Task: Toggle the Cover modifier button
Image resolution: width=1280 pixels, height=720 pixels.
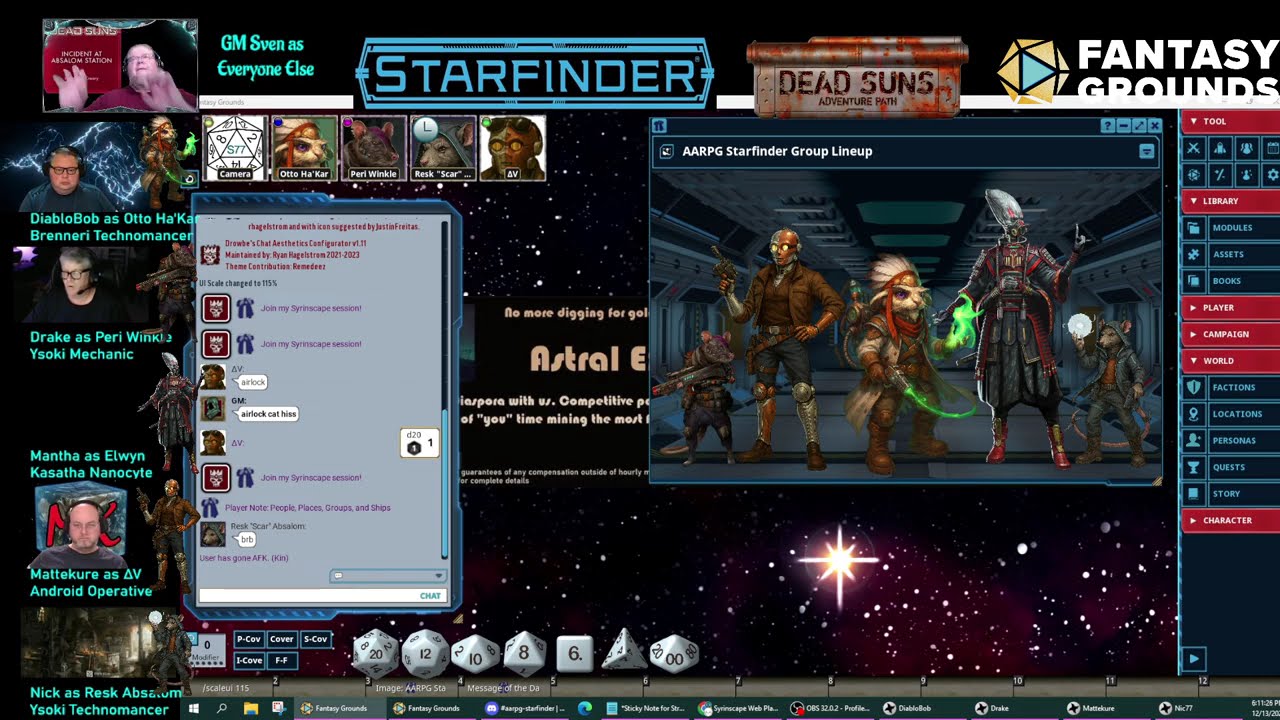Action: click(x=282, y=639)
